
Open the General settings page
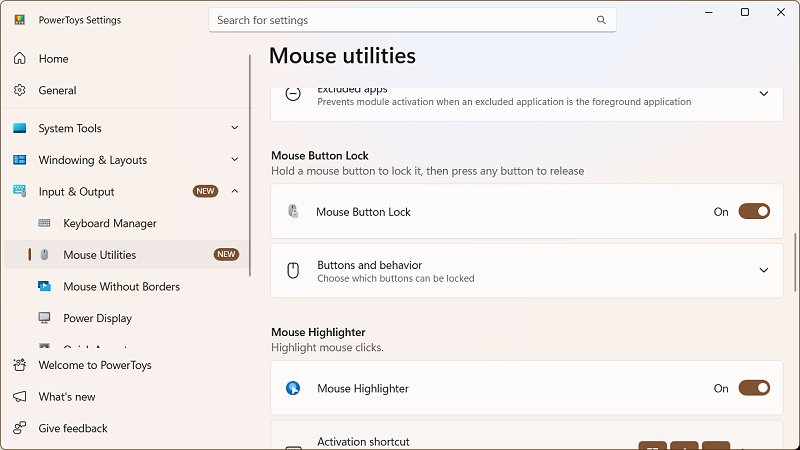click(126, 90)
